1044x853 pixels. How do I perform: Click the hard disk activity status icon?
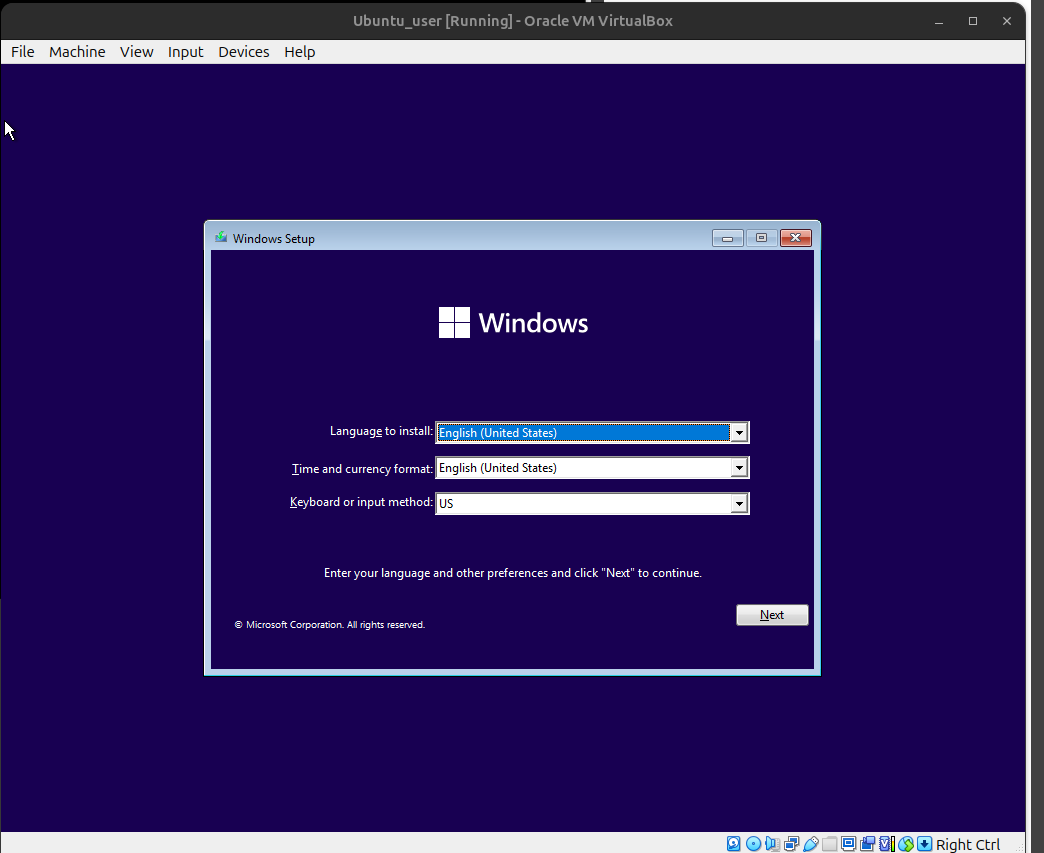click(733, 844)
